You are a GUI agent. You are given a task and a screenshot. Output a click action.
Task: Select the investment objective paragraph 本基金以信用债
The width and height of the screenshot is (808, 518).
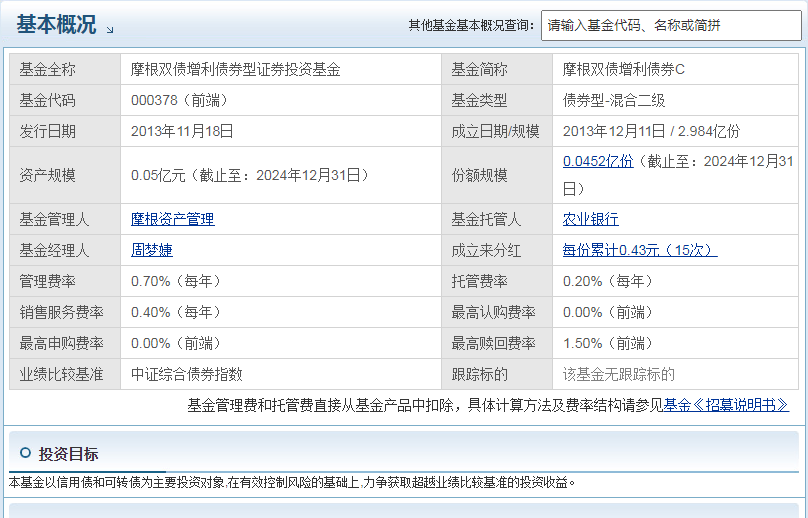click(292, 483)
